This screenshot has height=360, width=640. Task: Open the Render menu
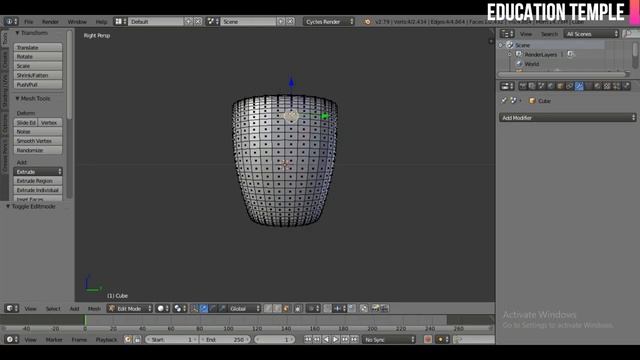50,22
